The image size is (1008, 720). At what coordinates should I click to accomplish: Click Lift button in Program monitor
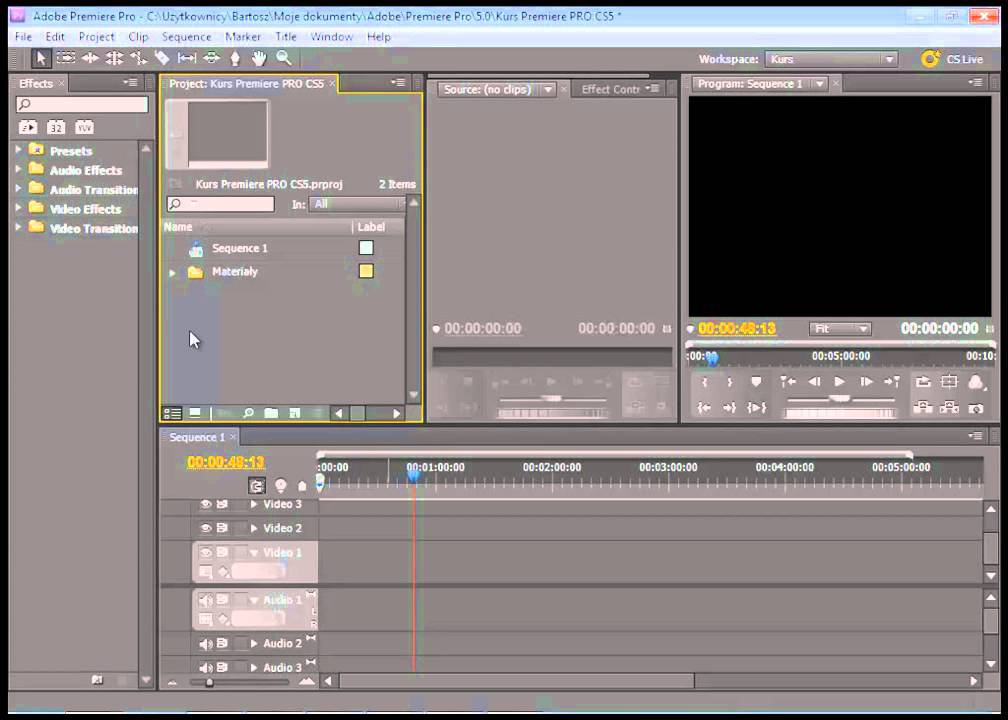click(923, 408)
